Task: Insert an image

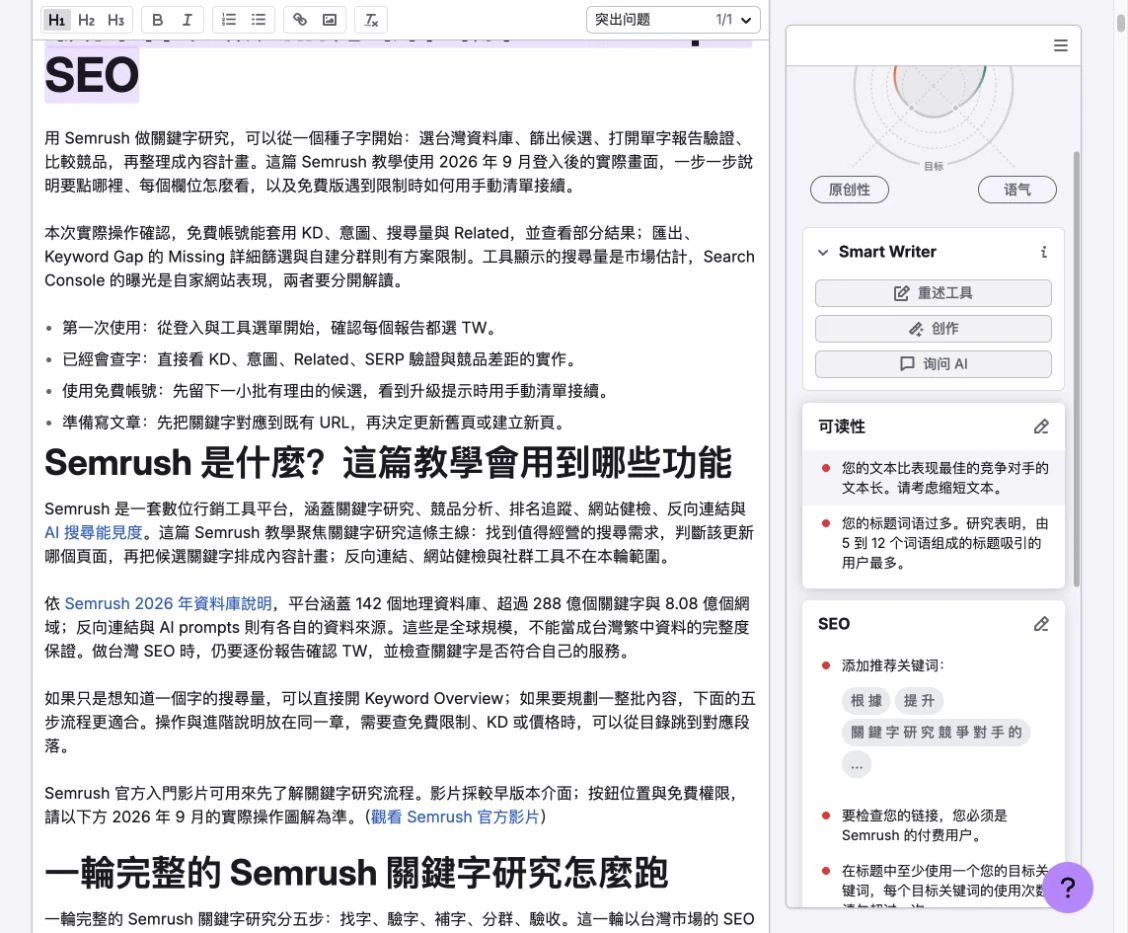Action: [329, 20]
